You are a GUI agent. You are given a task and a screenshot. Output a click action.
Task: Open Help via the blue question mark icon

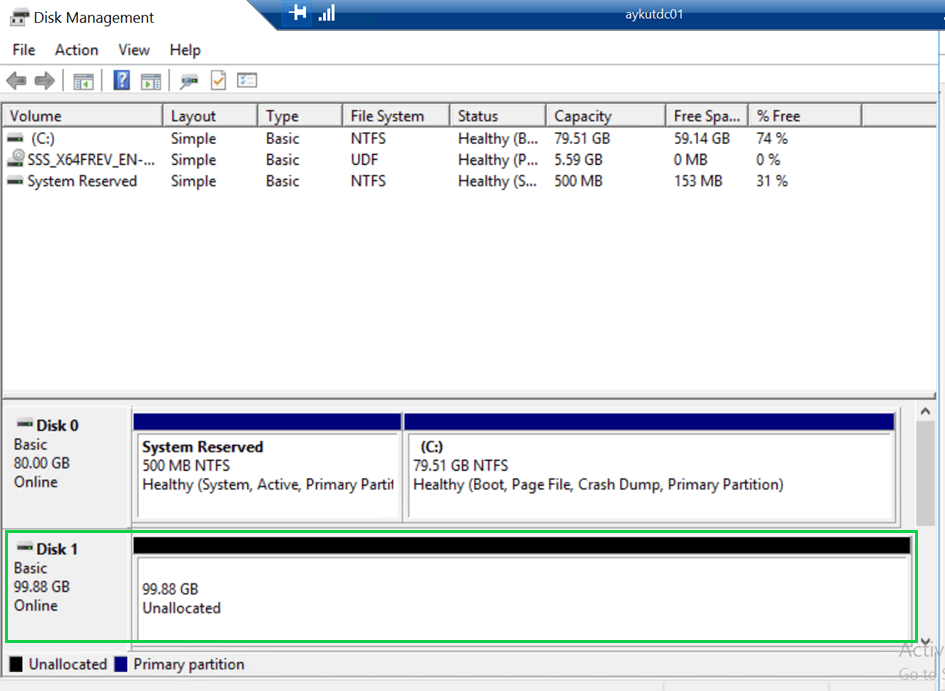(x=121, y=81)
